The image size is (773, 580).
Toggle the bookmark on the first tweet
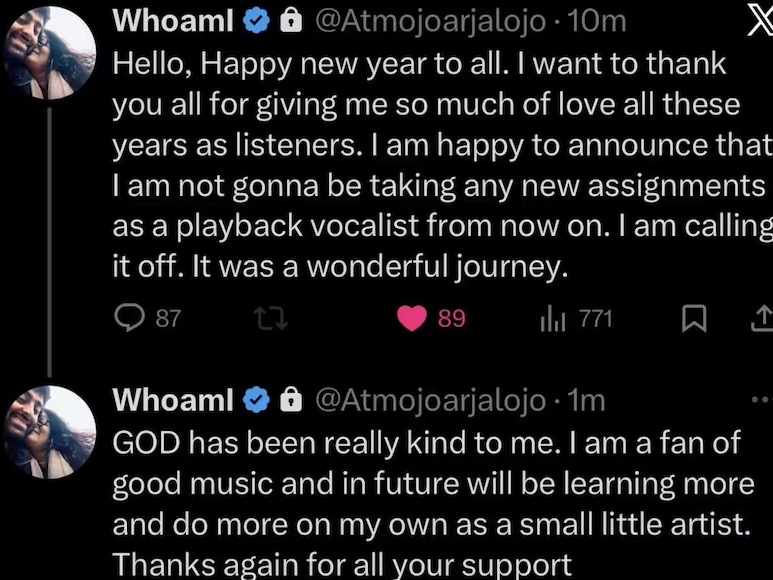tap(693, 319)
